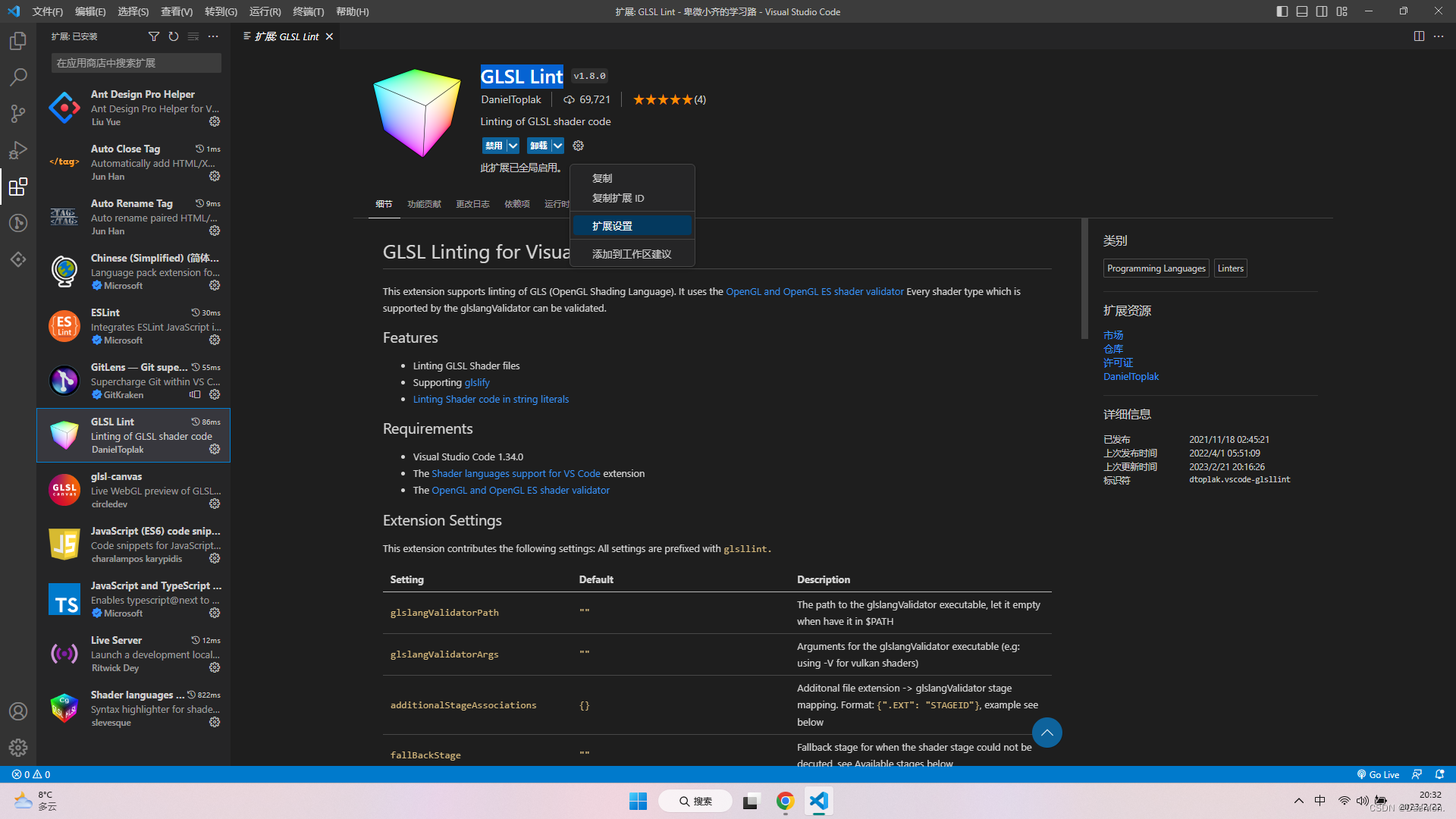Manage gear for GitLens extension

(x=215, y=394)
